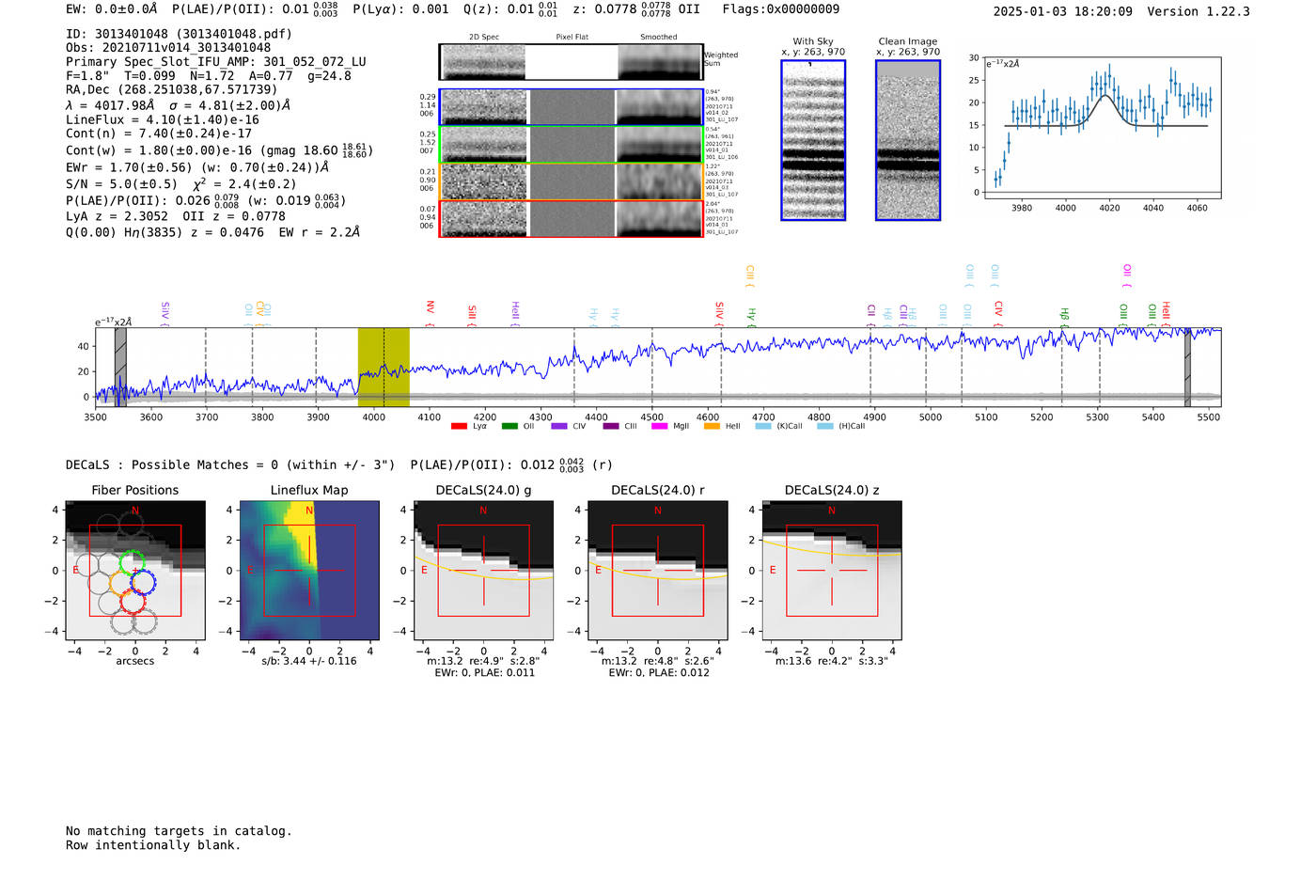Click the No matching targets in catalog text

click(179, 830)
